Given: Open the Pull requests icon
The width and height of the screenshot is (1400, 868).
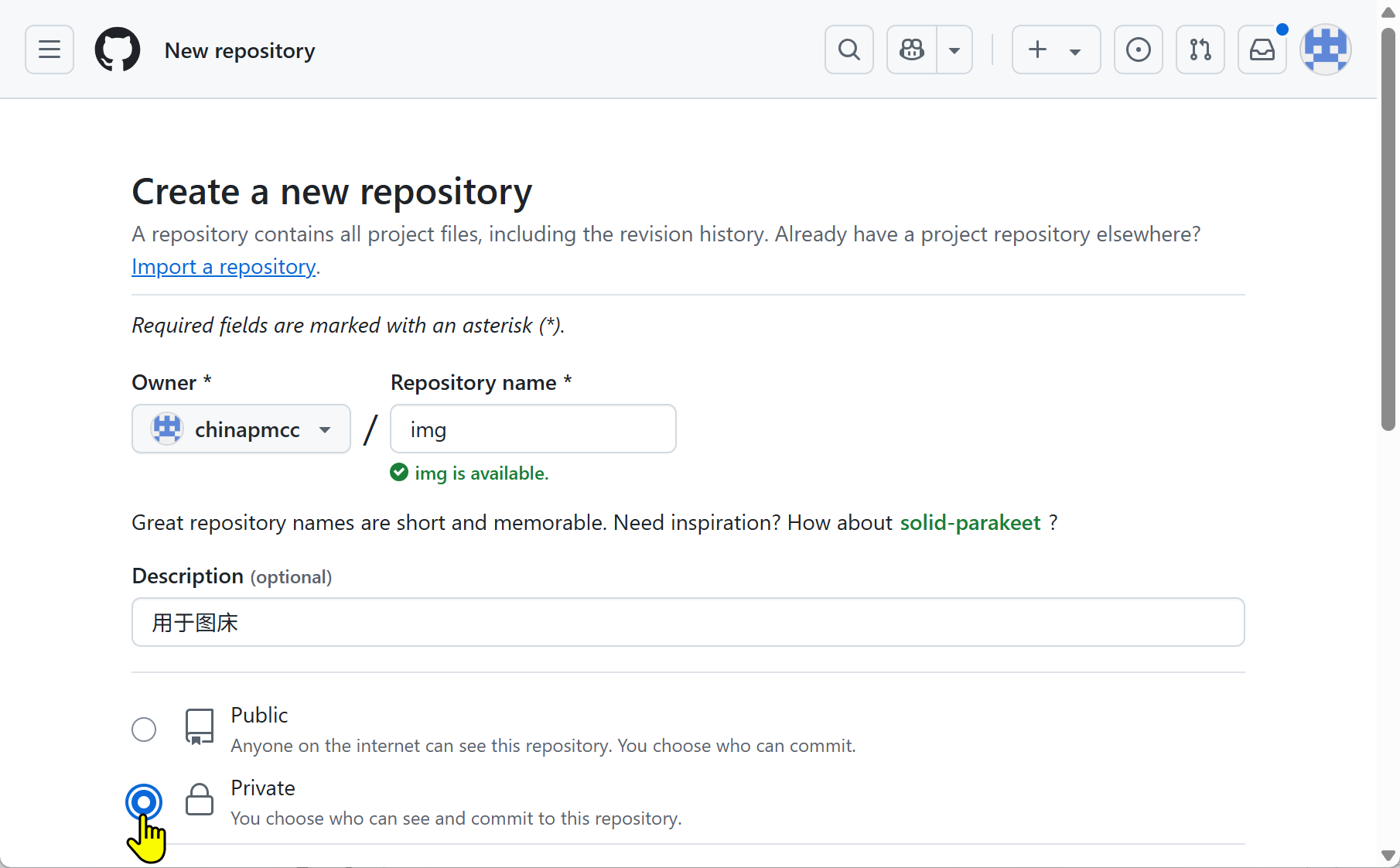Looking at the screenshot, I should [x=1200, y=50].
